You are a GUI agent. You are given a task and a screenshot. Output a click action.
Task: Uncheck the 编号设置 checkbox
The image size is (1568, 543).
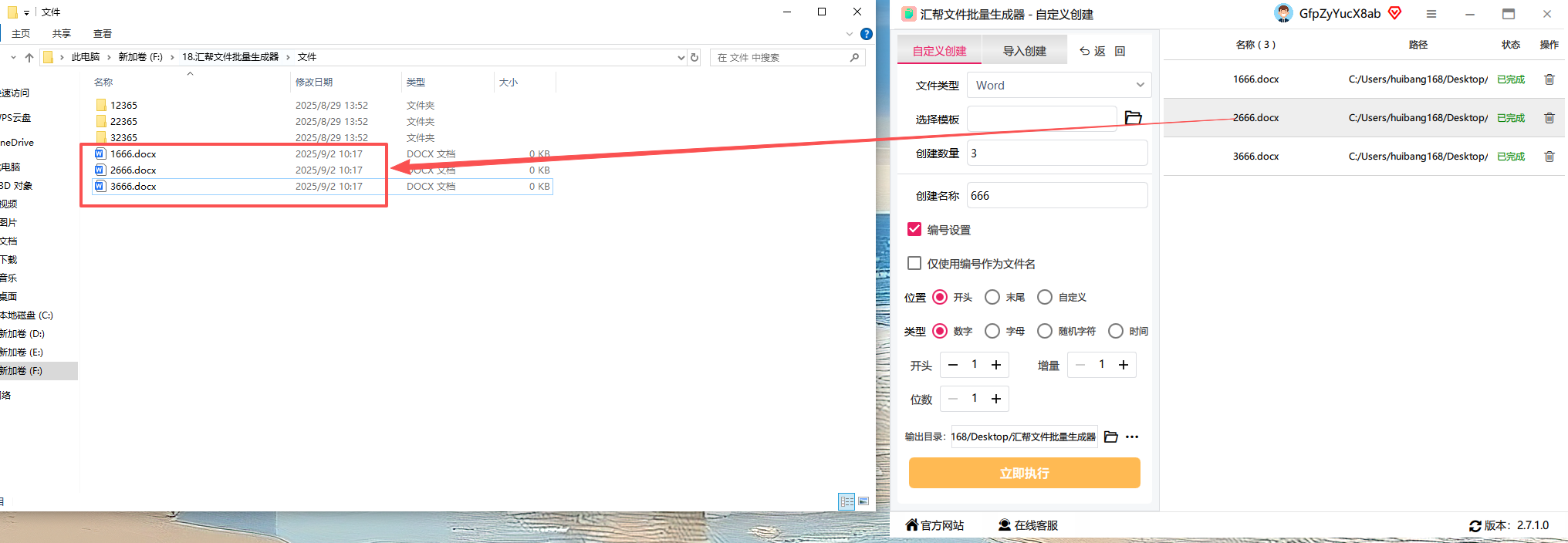(x=914, y=229)
